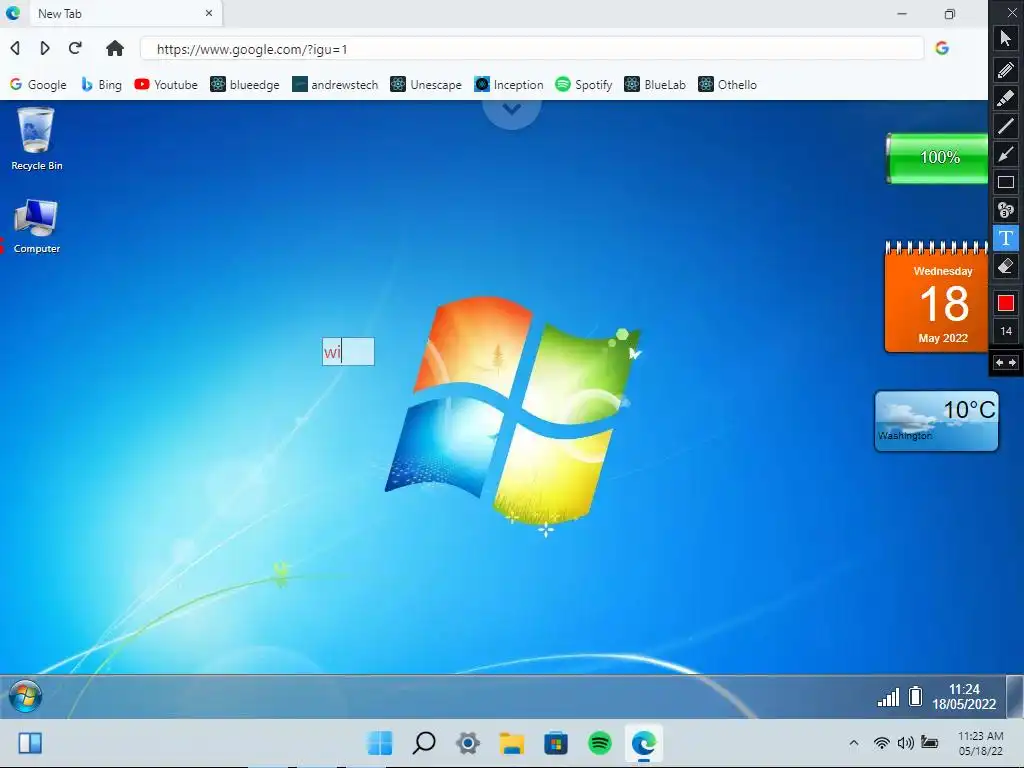Screen dimensions: 1024x768
Task: Select the numbered step counter tool
Action: pyautogui.click(x=1006, y=210)
